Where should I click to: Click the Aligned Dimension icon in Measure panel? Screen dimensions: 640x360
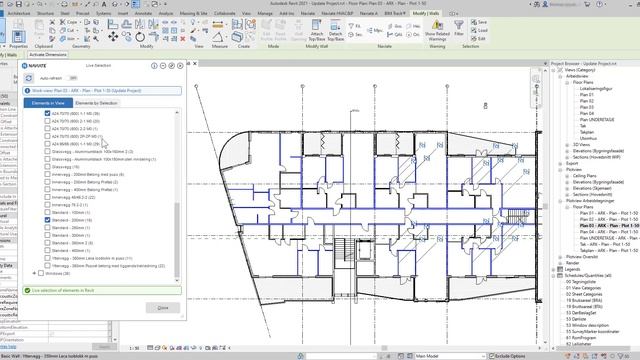[218, 24]
